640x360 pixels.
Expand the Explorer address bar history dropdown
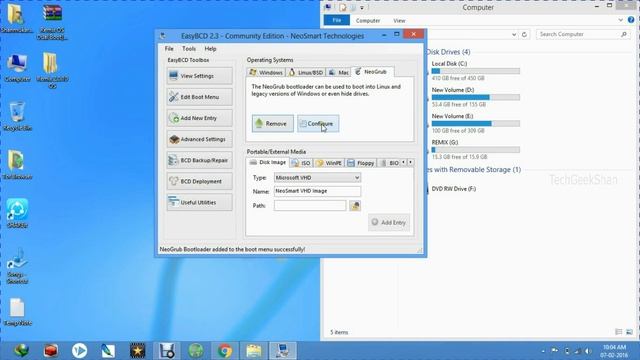pyautogui.click(x=514, y=35)
